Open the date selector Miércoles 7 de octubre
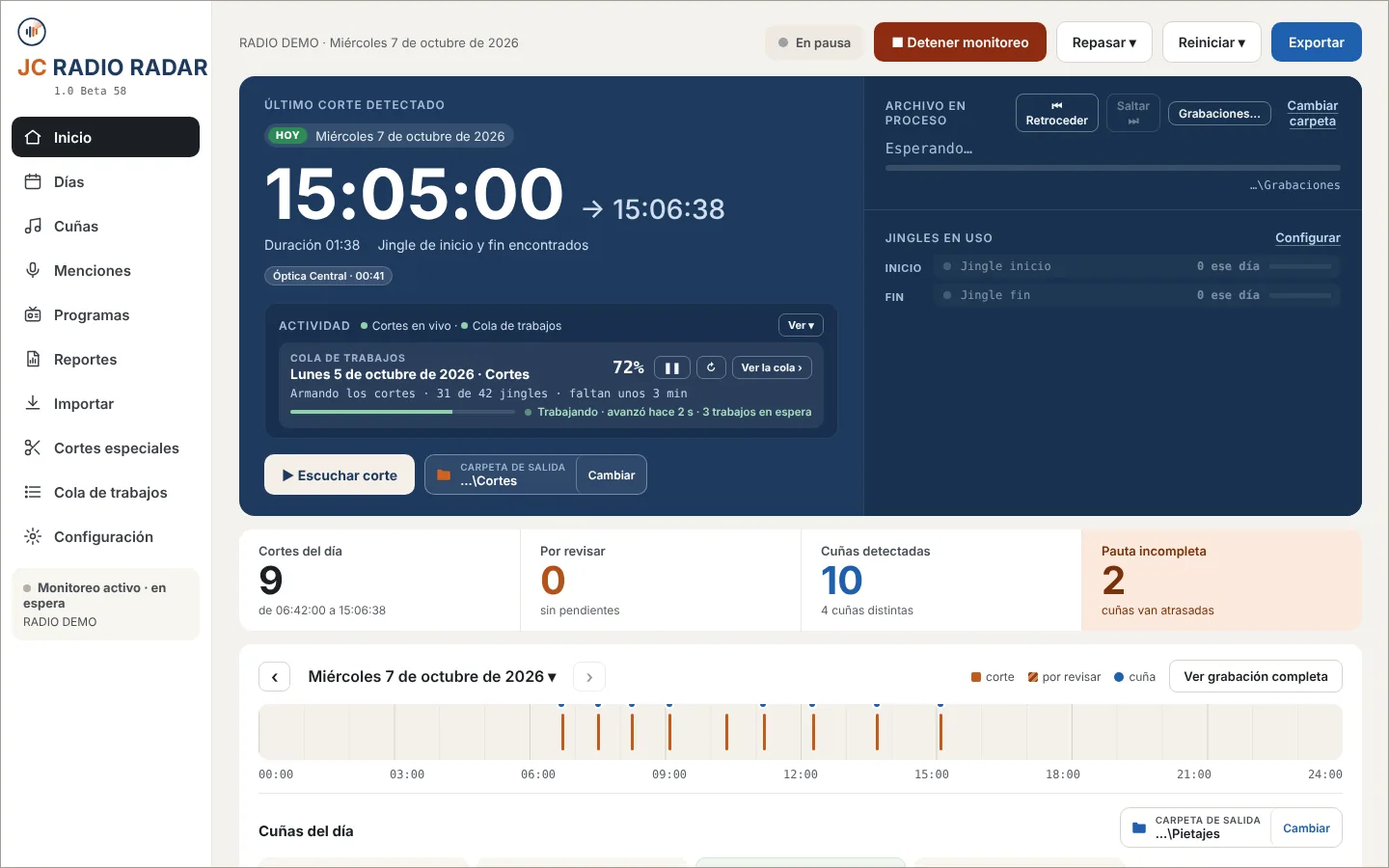Screen dimensions: 1389x868 (432, 677)
